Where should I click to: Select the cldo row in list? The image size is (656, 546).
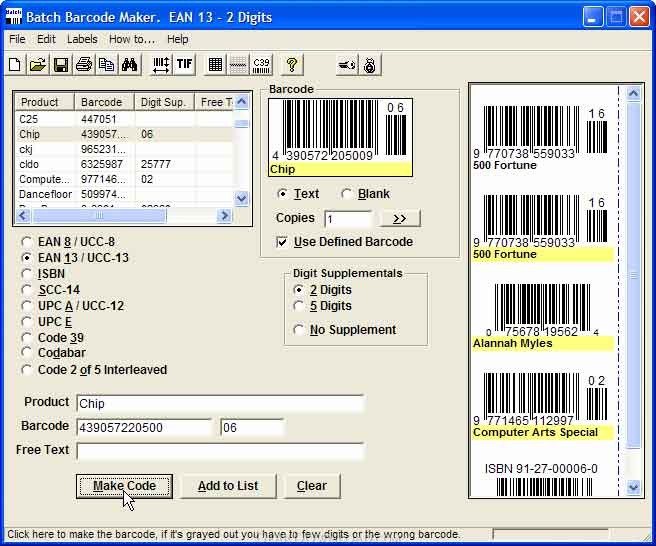click(124, 164)
